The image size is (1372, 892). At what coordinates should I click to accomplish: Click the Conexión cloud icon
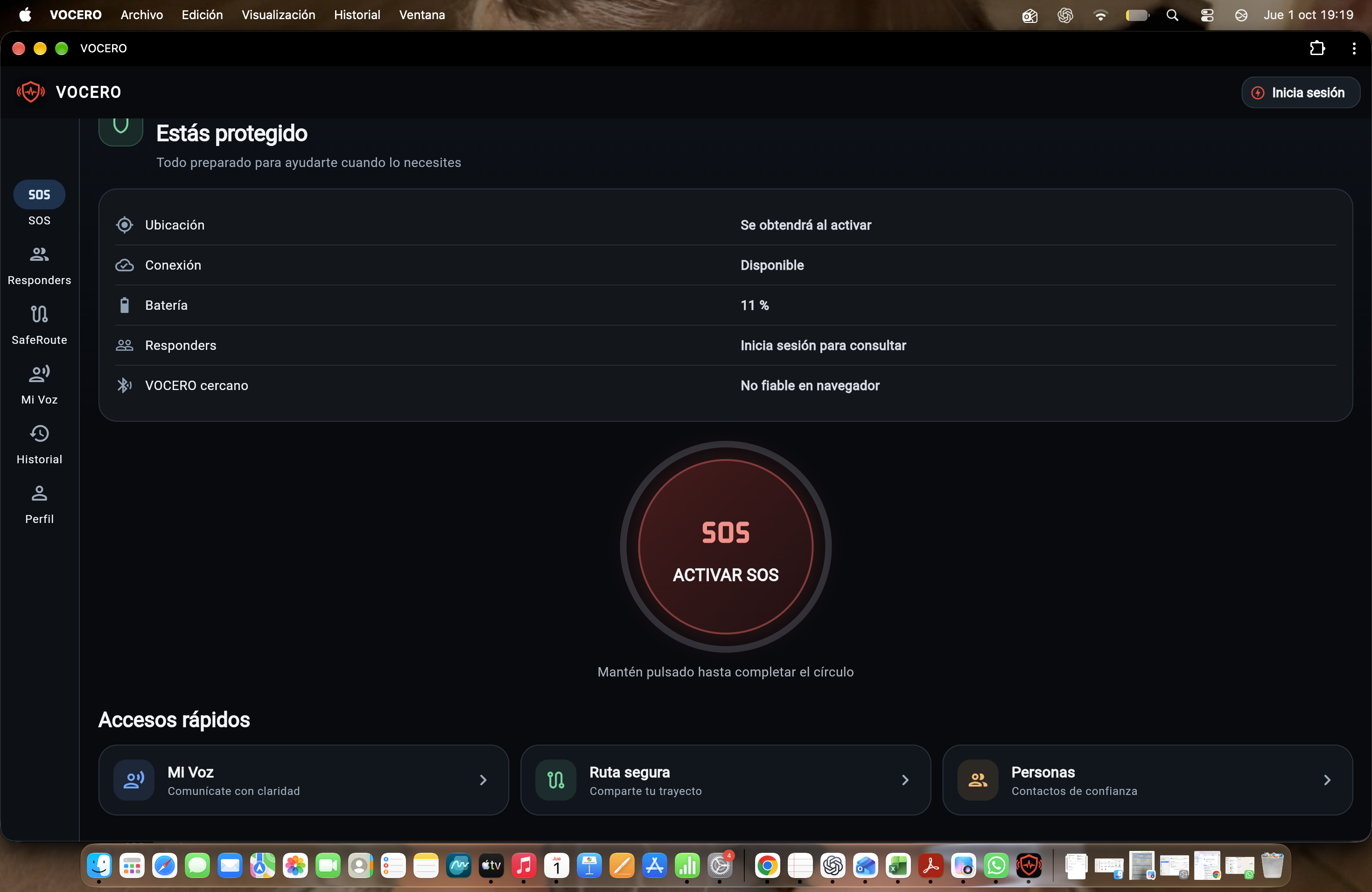point(125,265)
